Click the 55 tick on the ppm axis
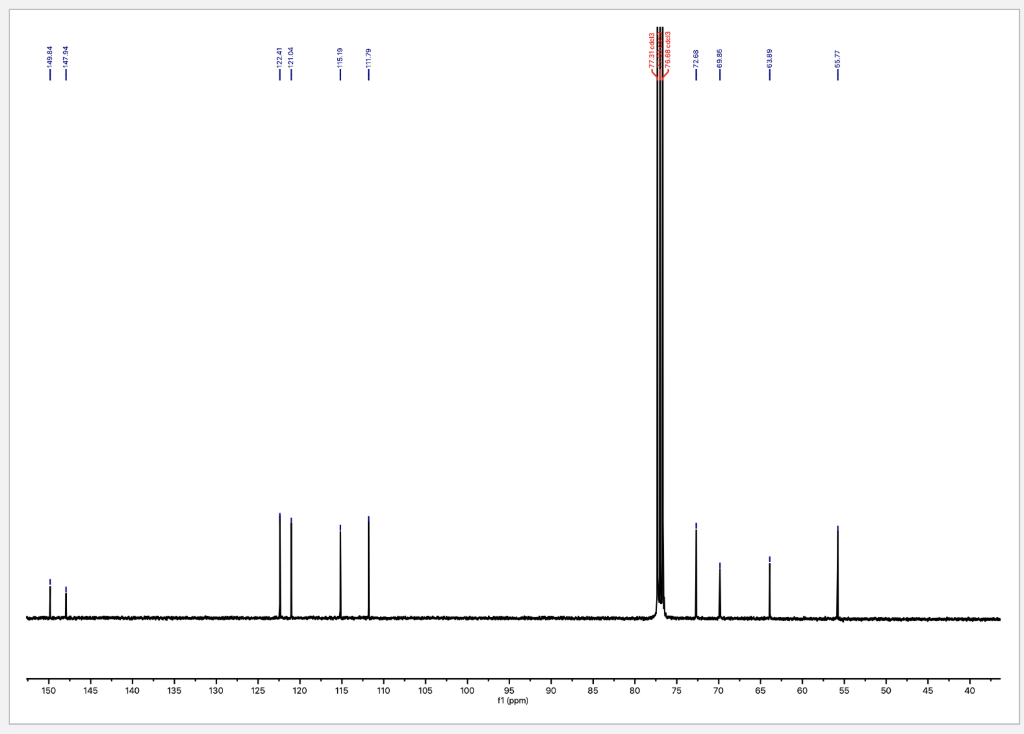The height and width of the screenshot is (734, 1024). click(x=844, y=690)
